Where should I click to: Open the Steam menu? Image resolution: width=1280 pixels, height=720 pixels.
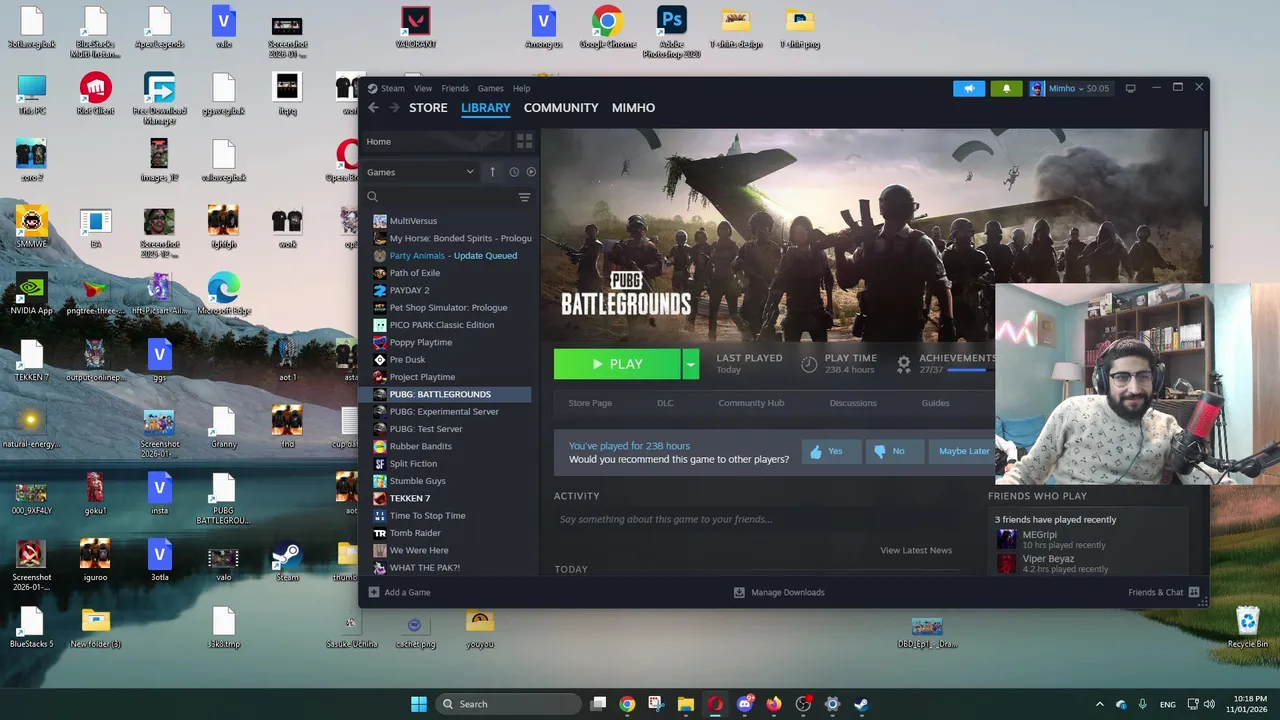(392, 88)
